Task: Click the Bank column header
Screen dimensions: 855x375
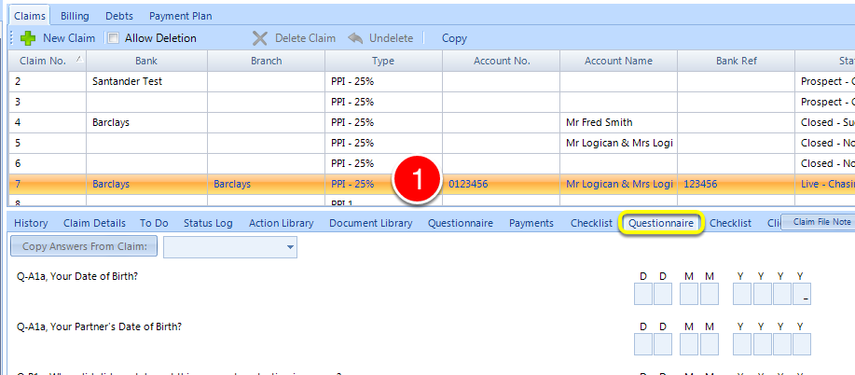Action: 147,61
